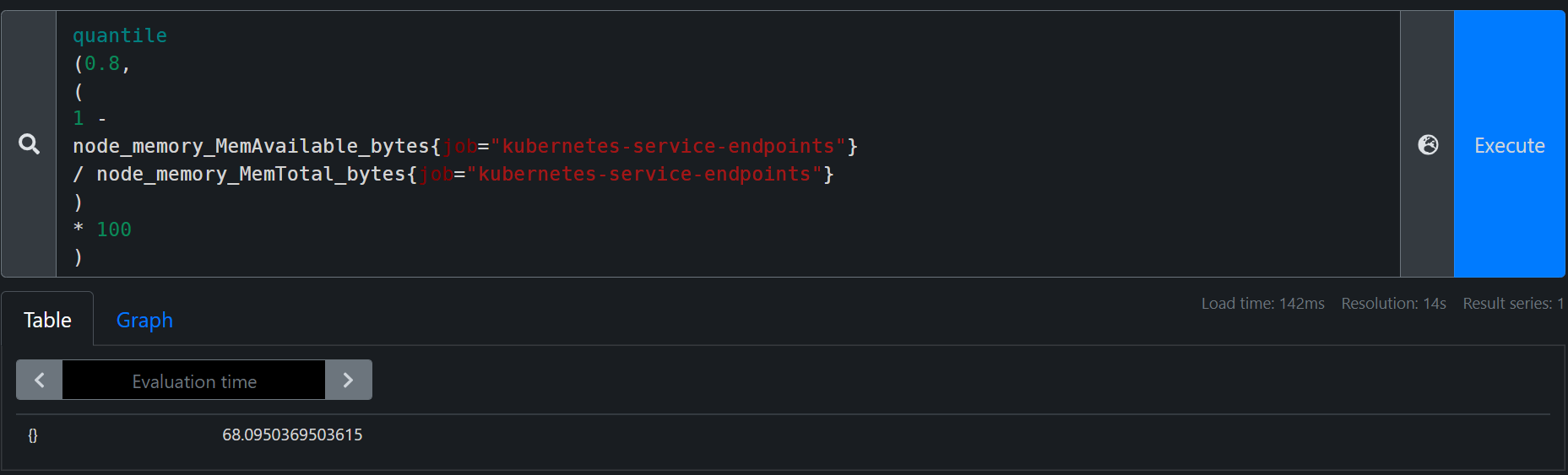
Task: Step evaluation time backward with left chevron
Action: (39, 381)
